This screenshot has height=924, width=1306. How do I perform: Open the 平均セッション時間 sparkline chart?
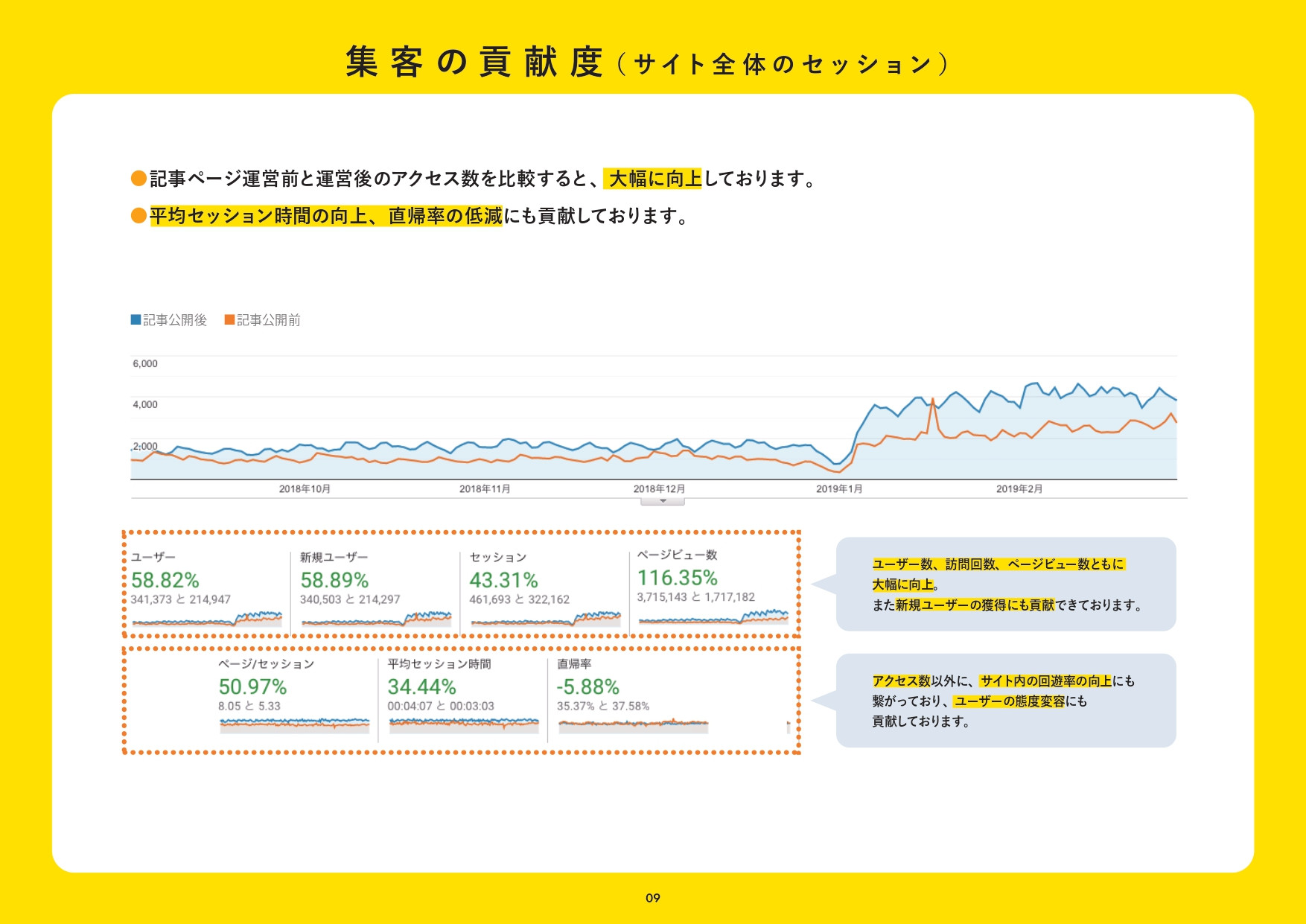[x=462, y=723]
